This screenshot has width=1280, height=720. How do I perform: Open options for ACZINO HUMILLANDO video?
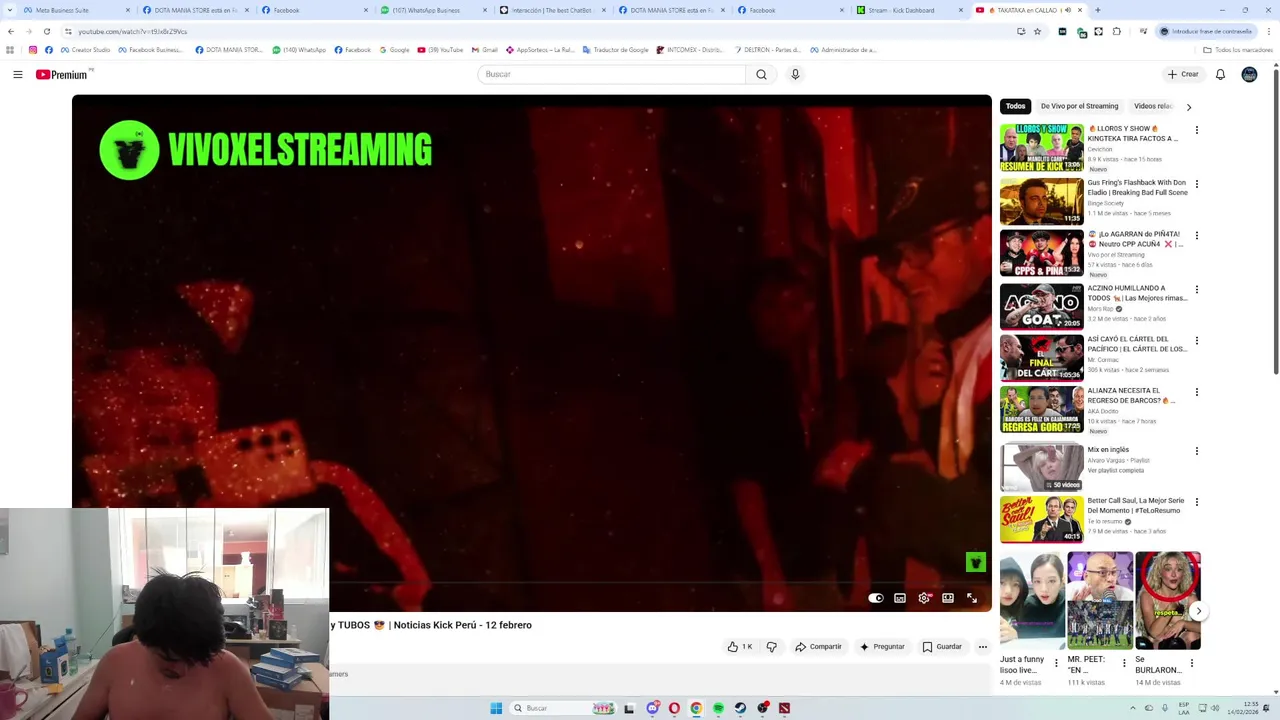[1196, 289]
